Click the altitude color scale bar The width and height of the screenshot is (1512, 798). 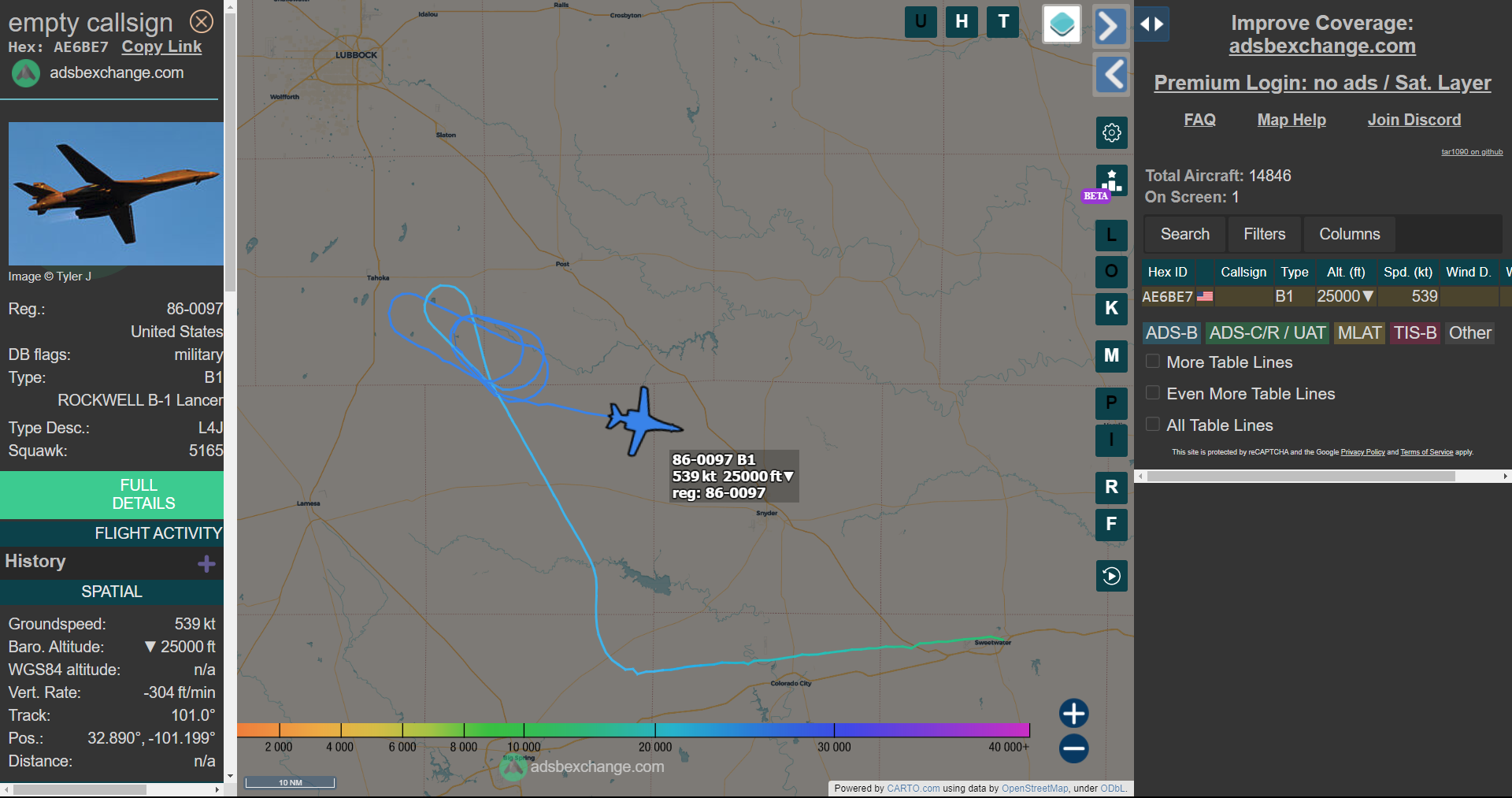tap(633, 729)
